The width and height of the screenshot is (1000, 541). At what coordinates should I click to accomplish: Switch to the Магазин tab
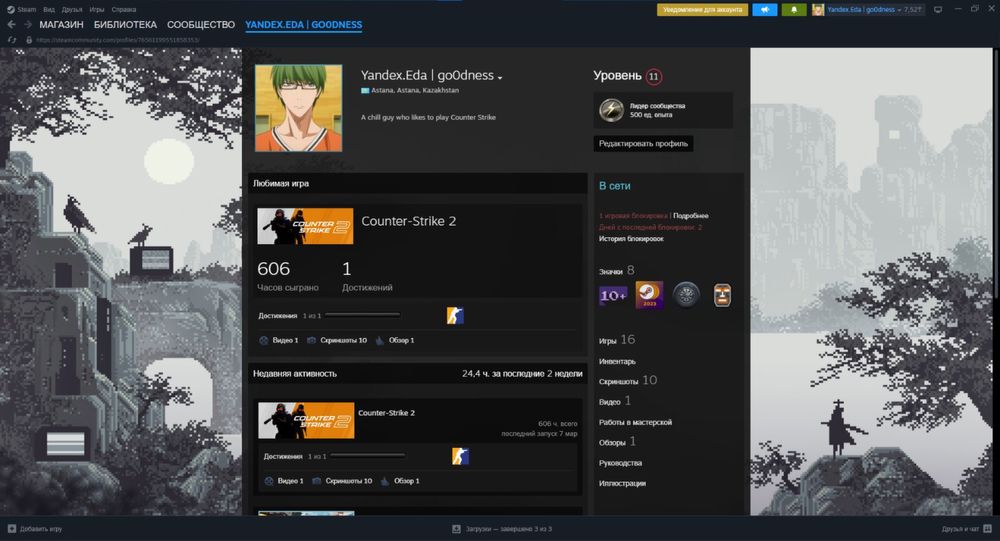[61, 24]
